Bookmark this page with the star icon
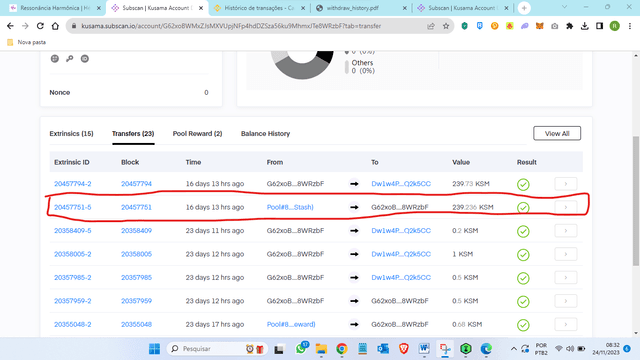The image size is (640, 360). (446, 26)
